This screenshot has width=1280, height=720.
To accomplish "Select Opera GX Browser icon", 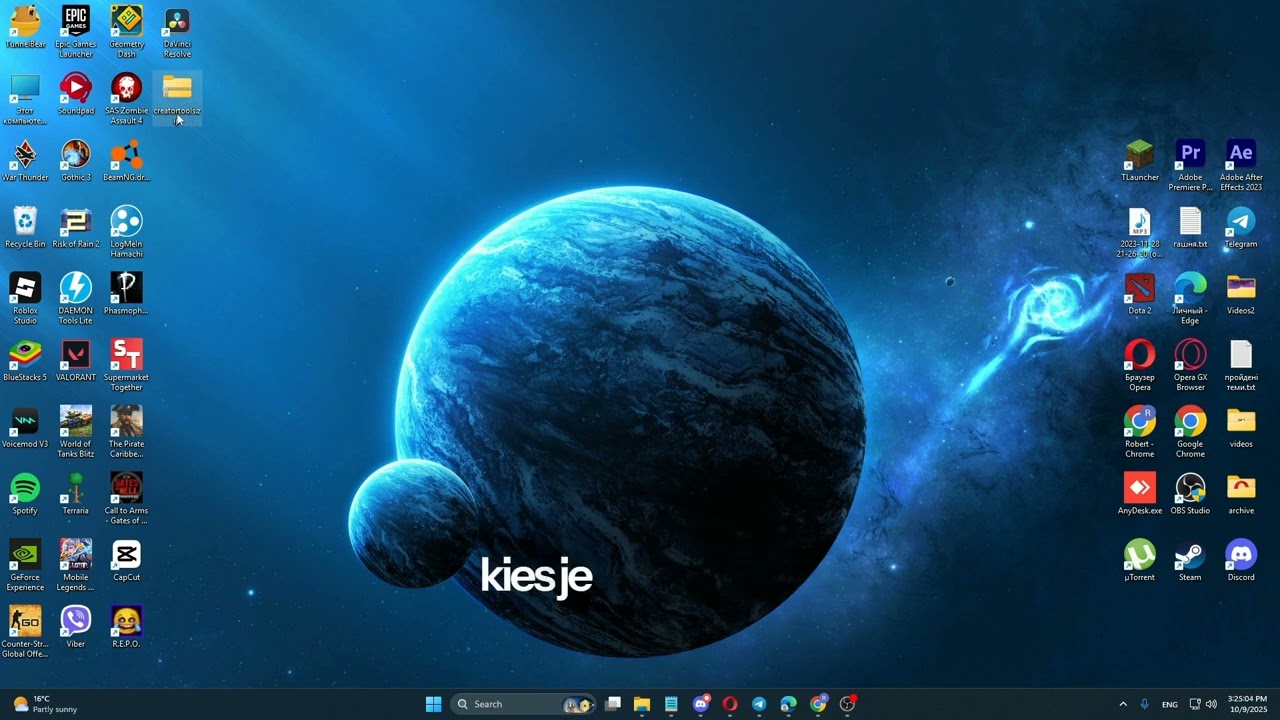I will tap(1190, 365).
